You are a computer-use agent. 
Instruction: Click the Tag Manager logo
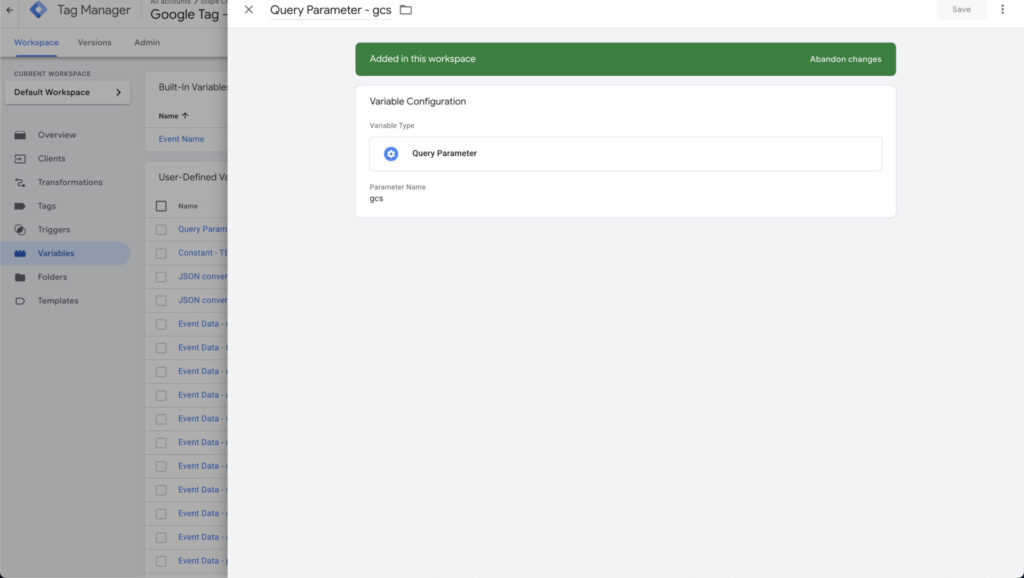point(38,10)
